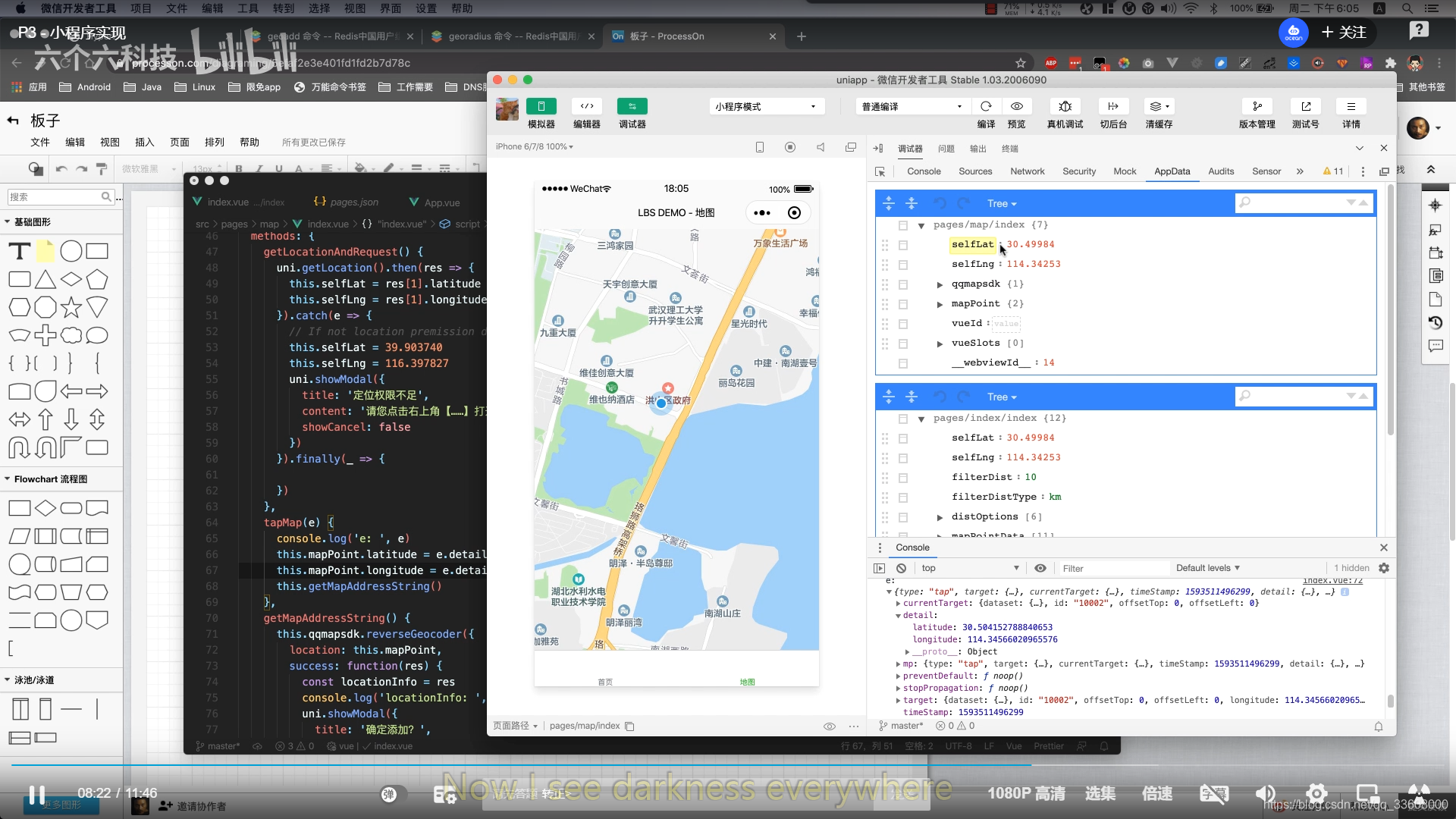1456x819 pixels.
Task: Click the console clear log icon
Action: click(x=901, y=568)
